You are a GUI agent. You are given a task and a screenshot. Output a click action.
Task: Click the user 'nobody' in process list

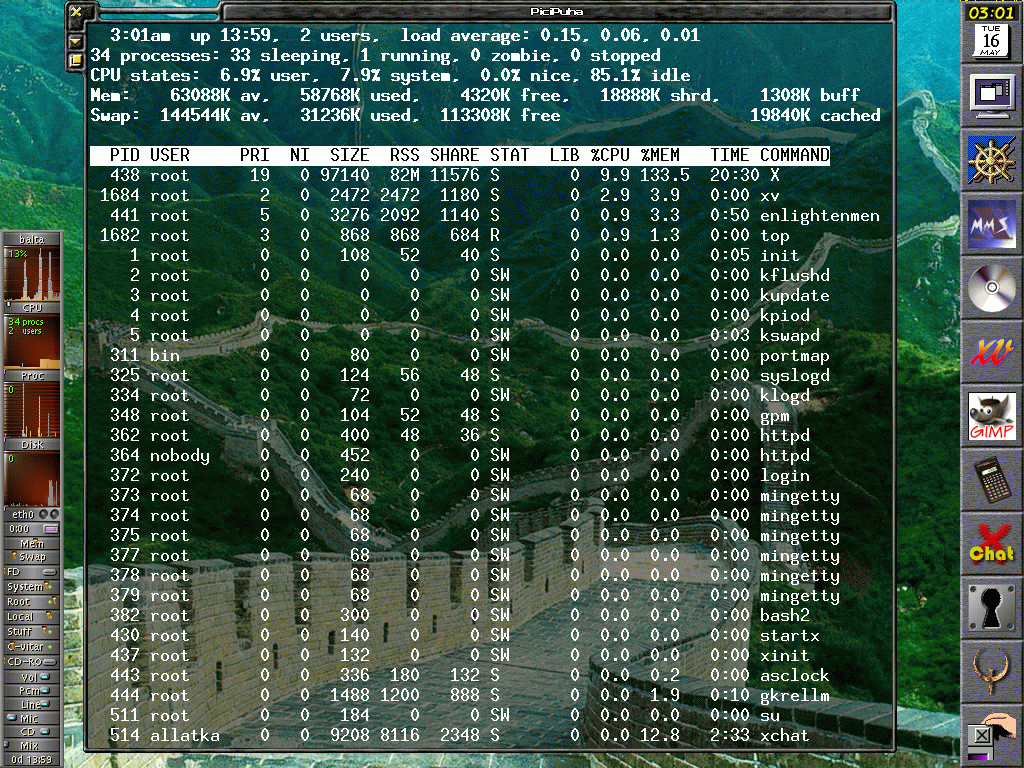(180, 455)
